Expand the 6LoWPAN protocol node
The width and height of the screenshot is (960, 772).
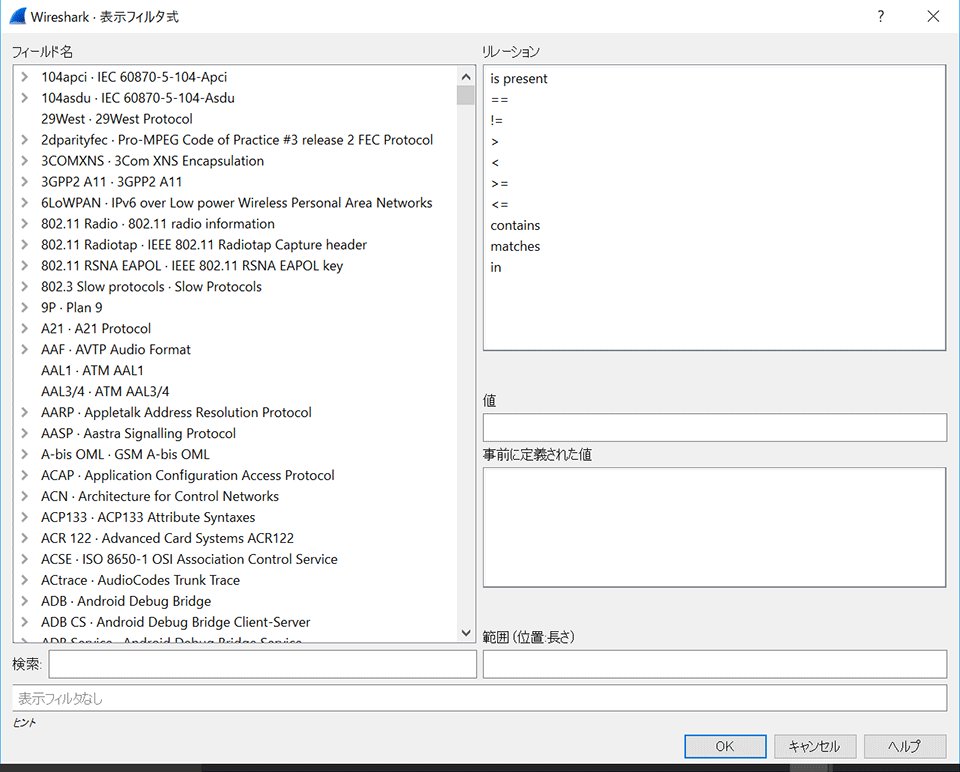(x=24, y=203)
